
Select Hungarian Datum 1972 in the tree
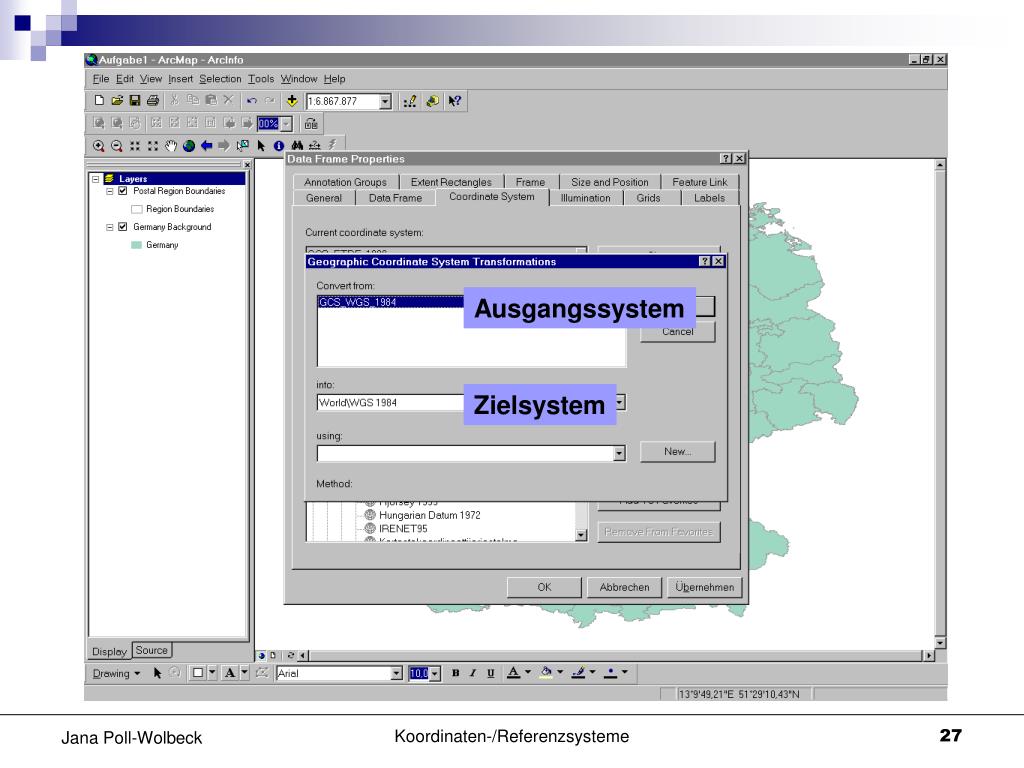tap(429, 515)
